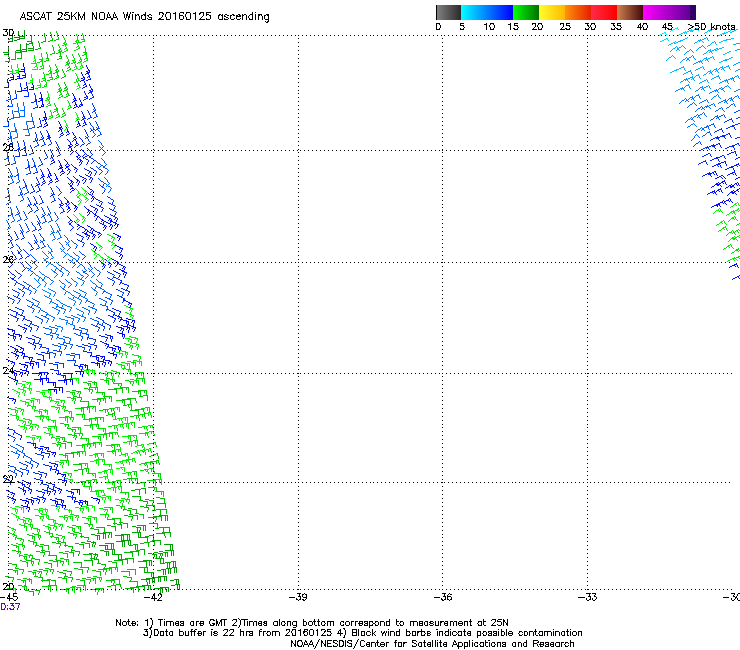Image resolution: width=740 pixels, height=650 pixels.
Task: Click the 'Times are GMT' note line
Action: point(312,623)
